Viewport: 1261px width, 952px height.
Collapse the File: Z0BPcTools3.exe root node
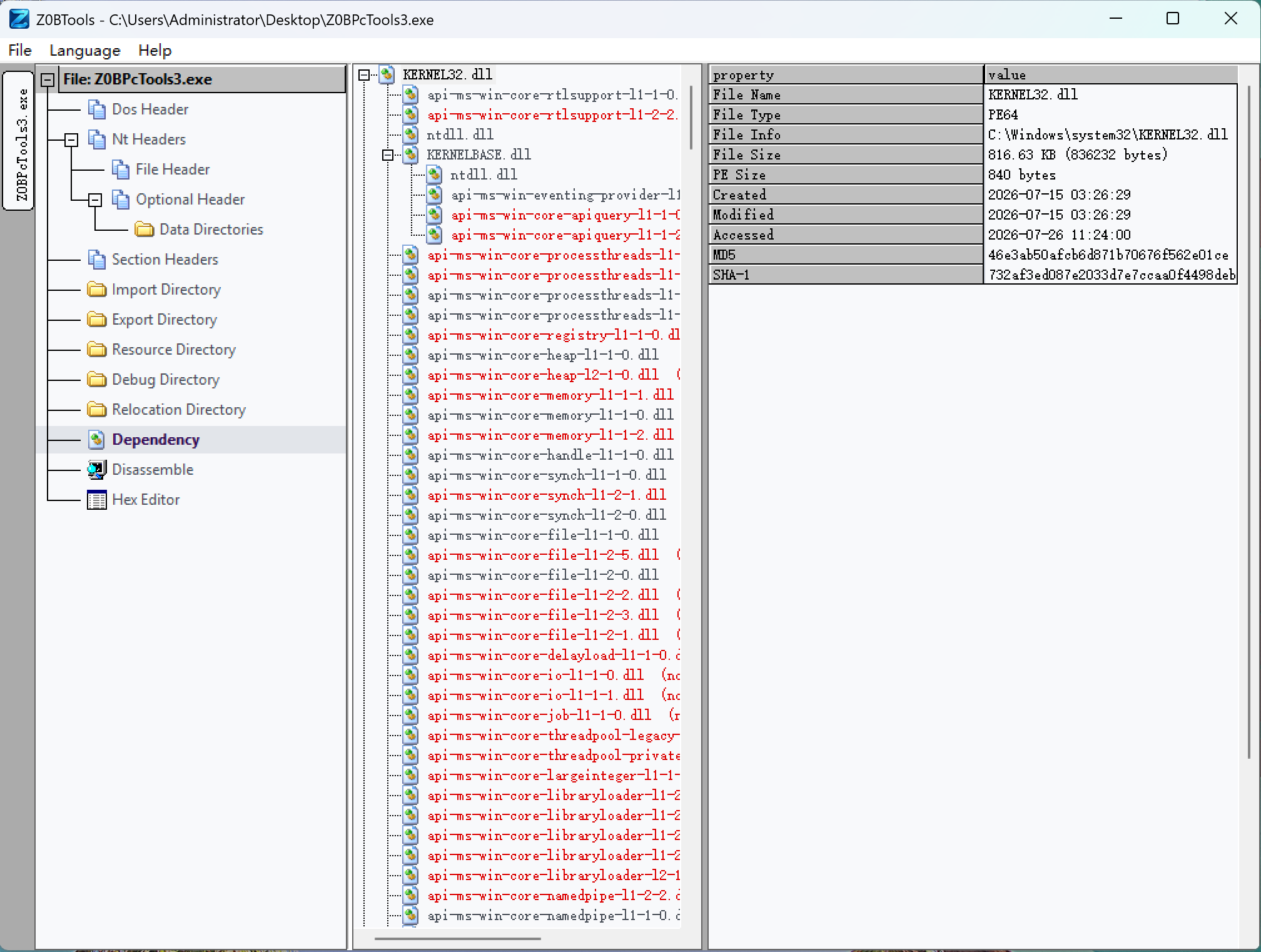tap(48, 80)
